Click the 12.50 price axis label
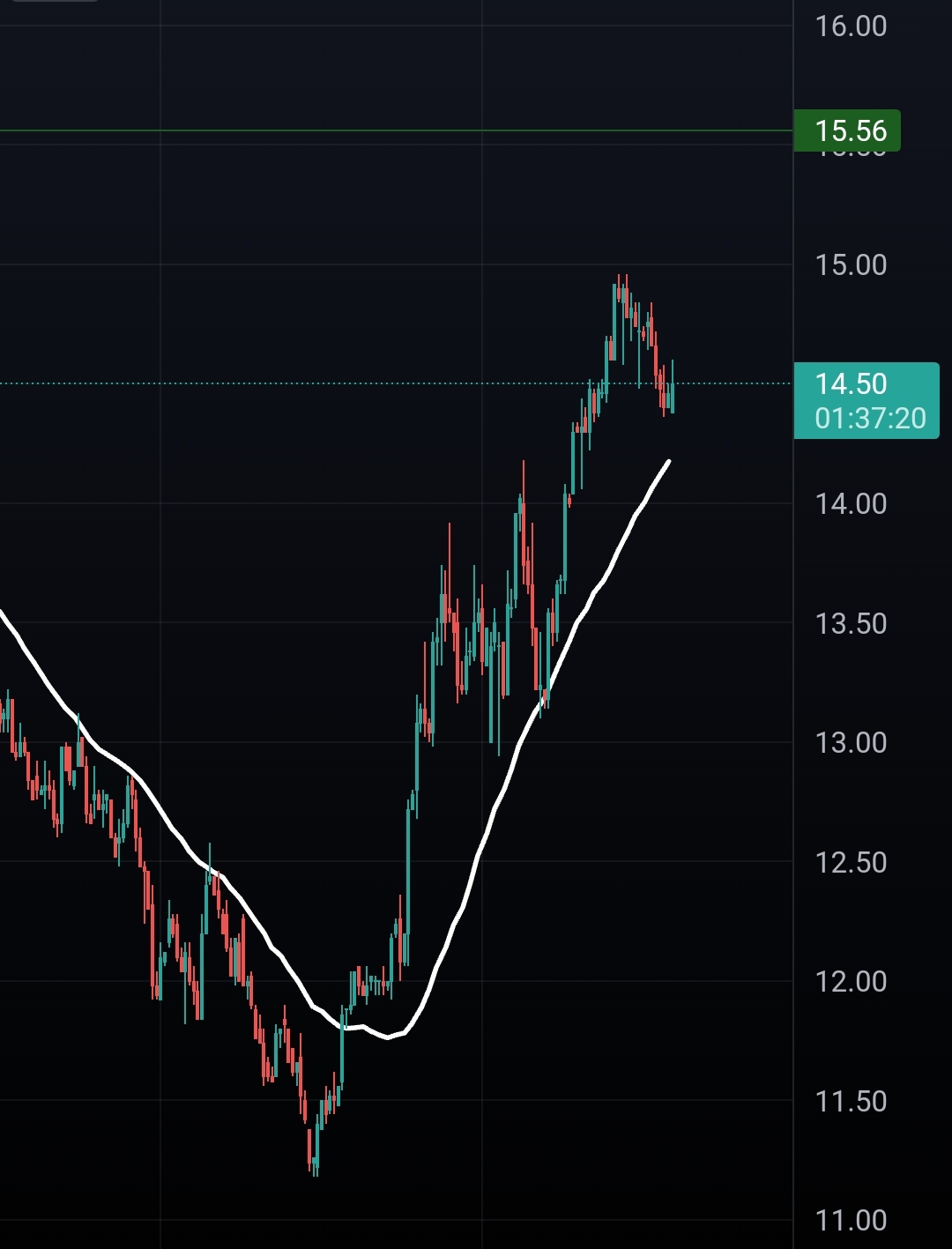This screenshot has width=952, height=1249. pyautogui.click(x=851, y=862)
